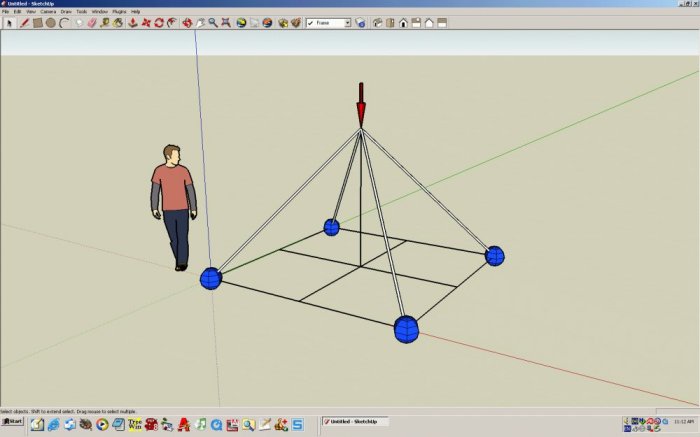Select the Zoom magnifier tool
The image size is (700, 437).
tap(213, 22)
